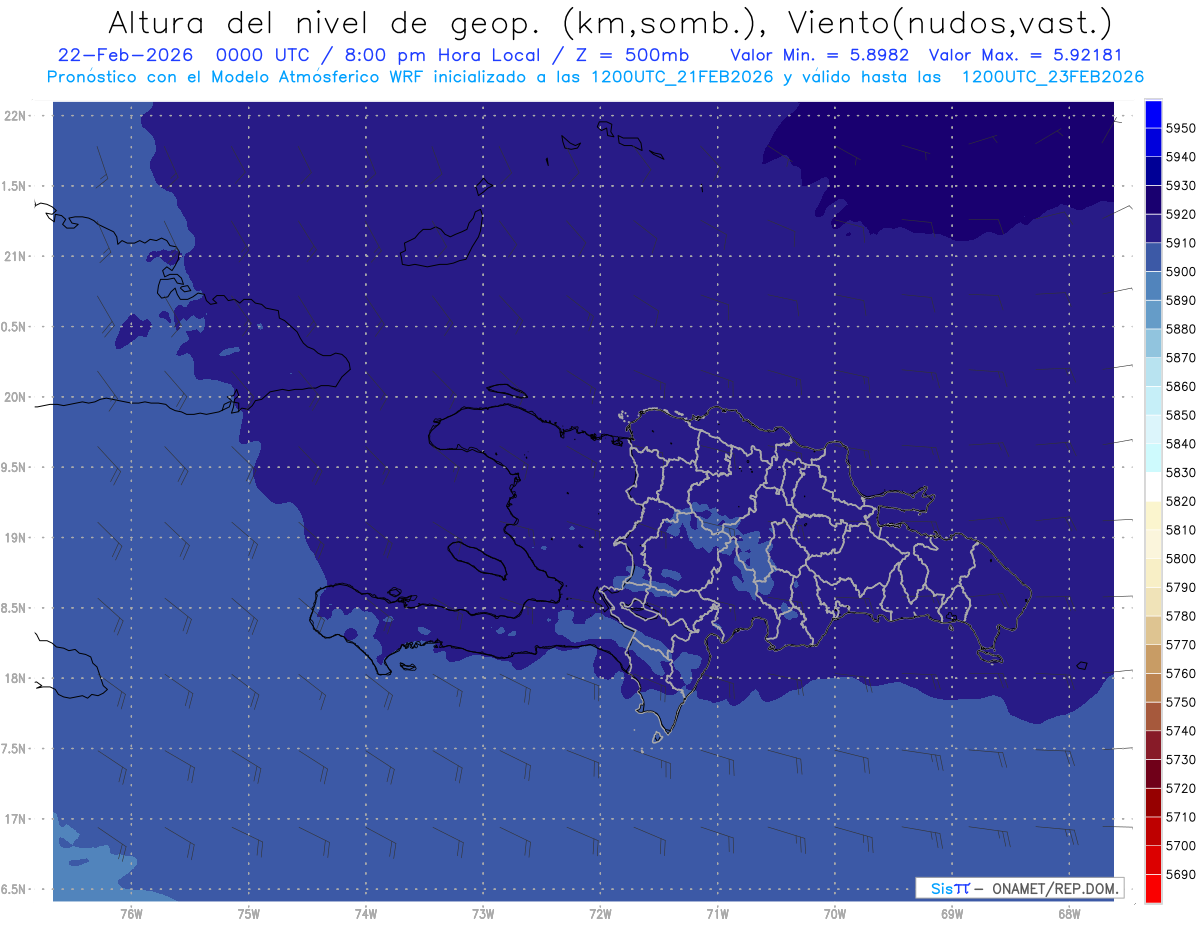The height and width of the screenshot is (927, 1200).
Task: Select the 5780 colorbar value
Action: (x=1181, y=616)
